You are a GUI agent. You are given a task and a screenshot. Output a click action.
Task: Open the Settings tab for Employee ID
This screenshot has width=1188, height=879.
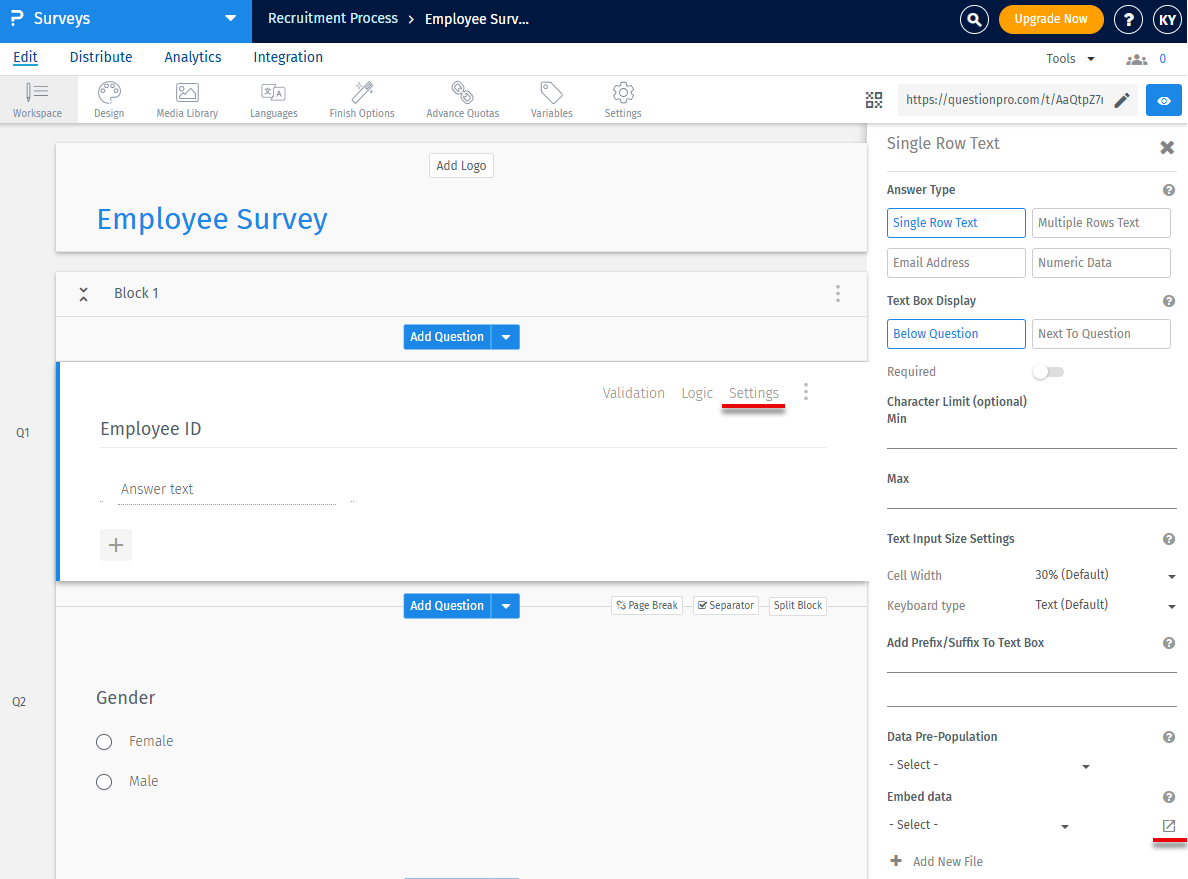(754, 392)
